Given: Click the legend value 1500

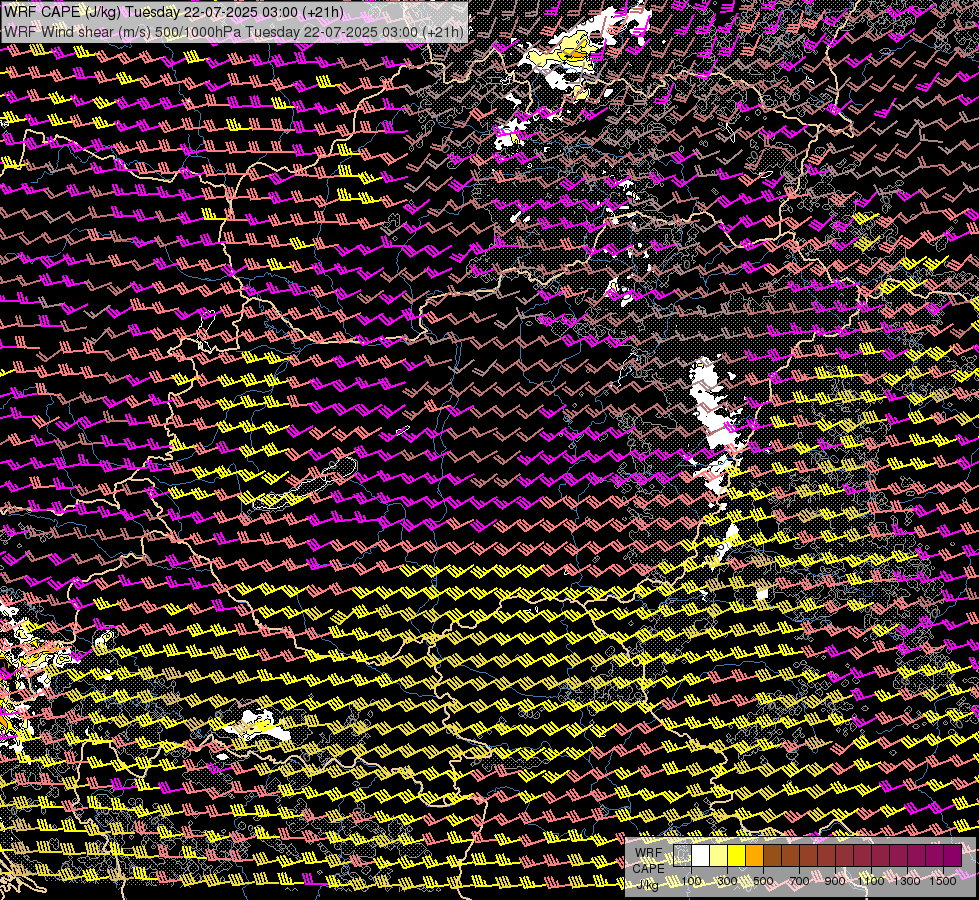Looking at the screenshot, I should tap(943, 881).
